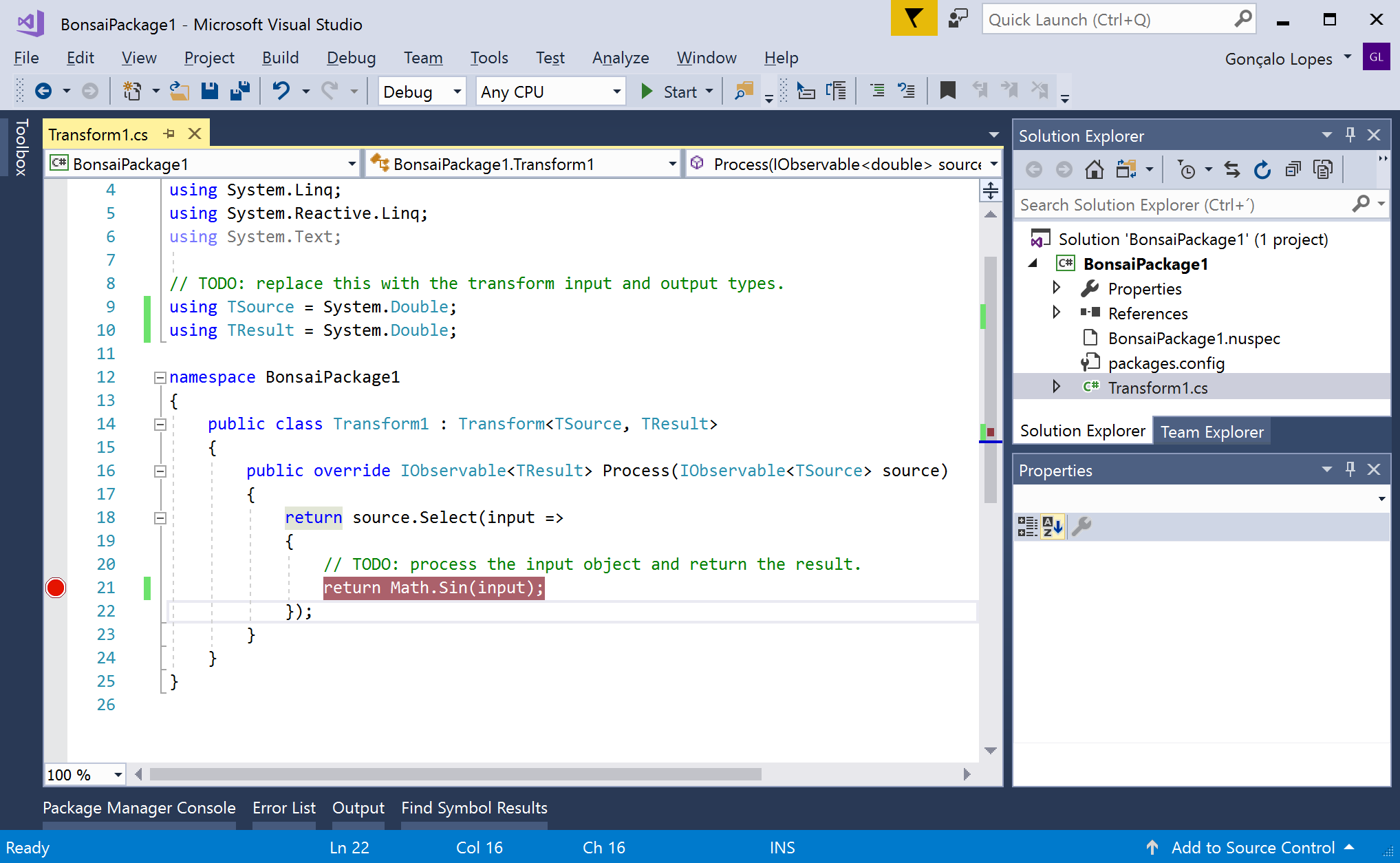The height and width of the screenshot is (863, 1400).
Task: Expand the References node
Action: pos(1056,312)
